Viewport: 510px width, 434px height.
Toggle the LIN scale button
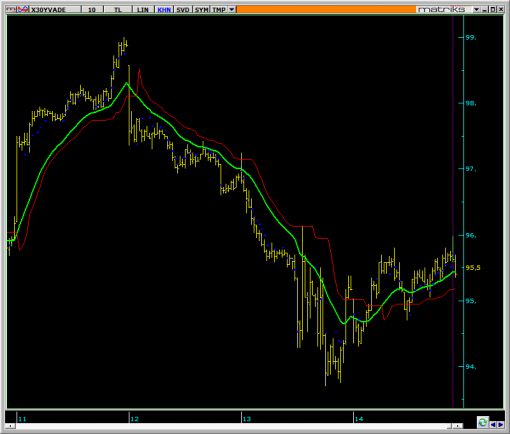point(143,10)
